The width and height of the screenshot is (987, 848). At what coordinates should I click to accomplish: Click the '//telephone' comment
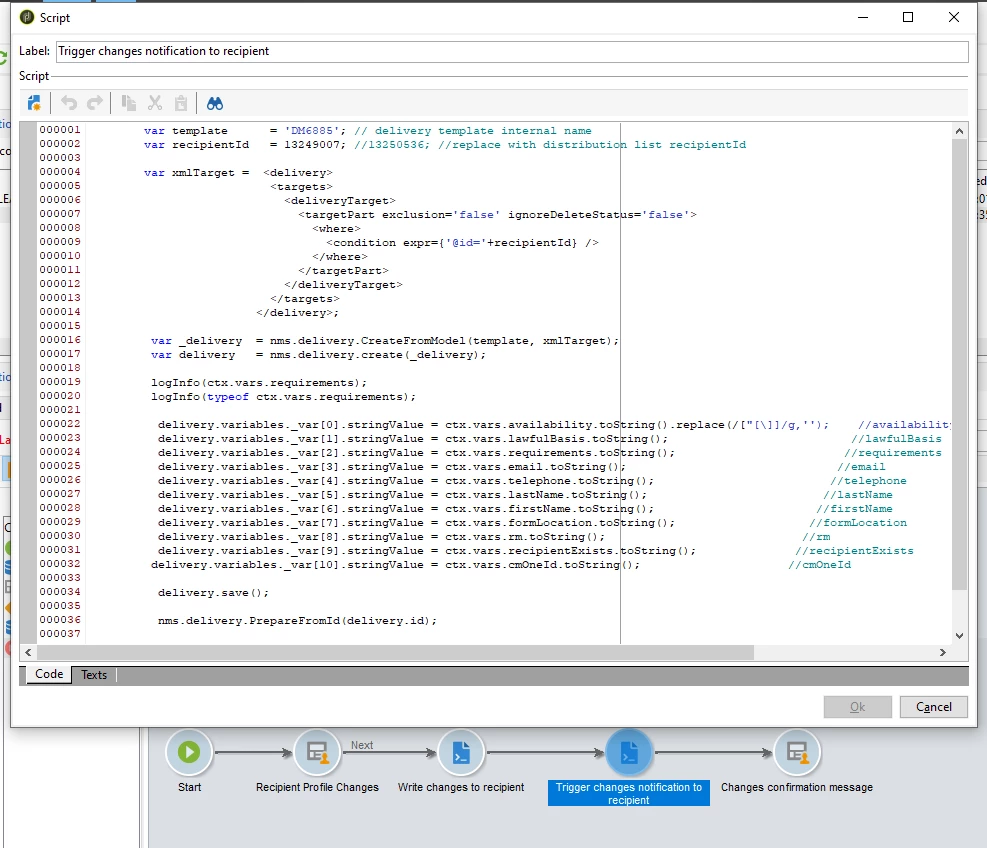click(x=868, y=480)
